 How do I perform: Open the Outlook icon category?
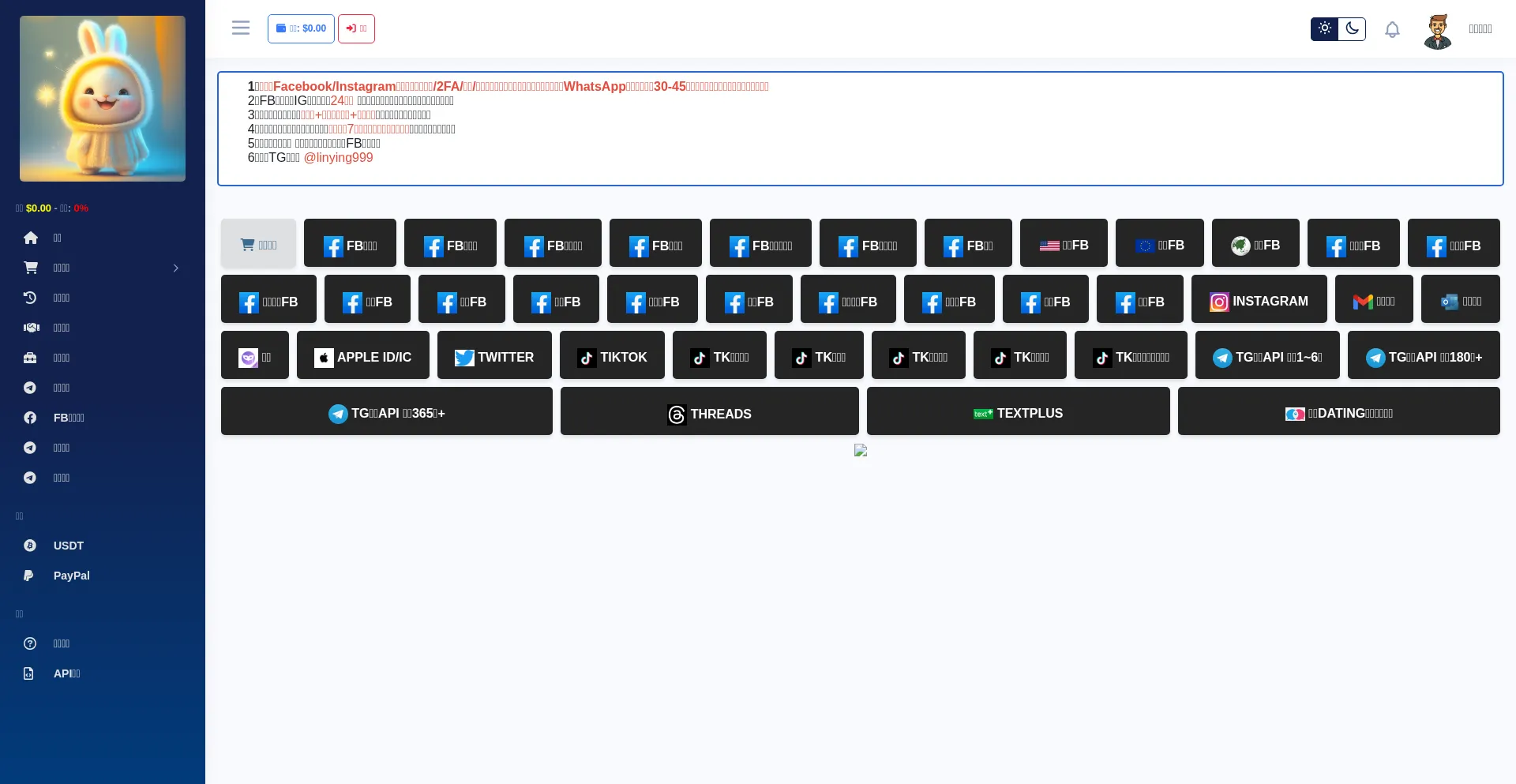[x=1461, y=301]
